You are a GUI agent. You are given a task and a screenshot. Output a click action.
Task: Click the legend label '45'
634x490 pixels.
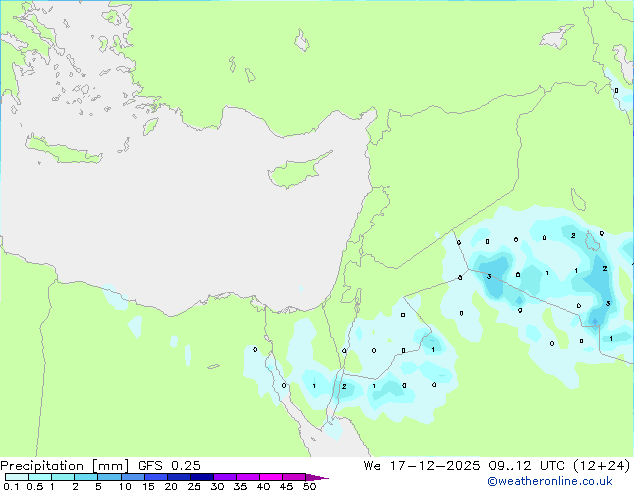point(286,486)
